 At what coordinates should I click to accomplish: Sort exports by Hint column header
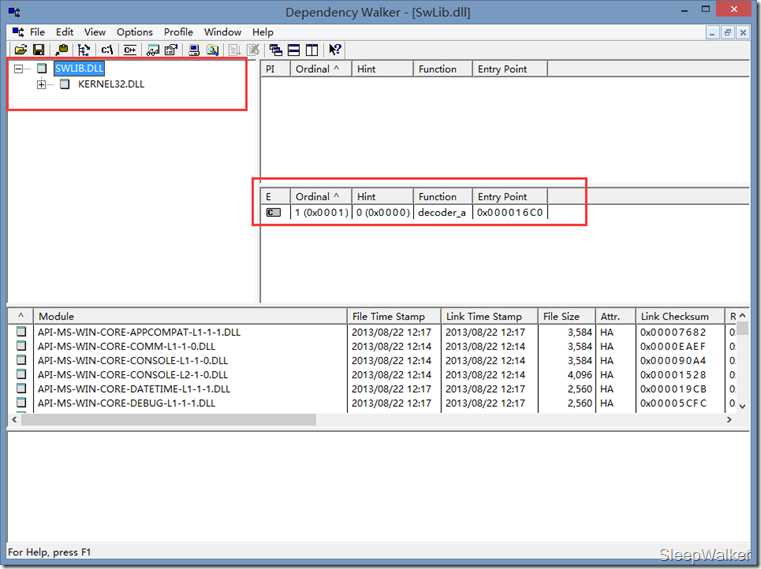382,197
